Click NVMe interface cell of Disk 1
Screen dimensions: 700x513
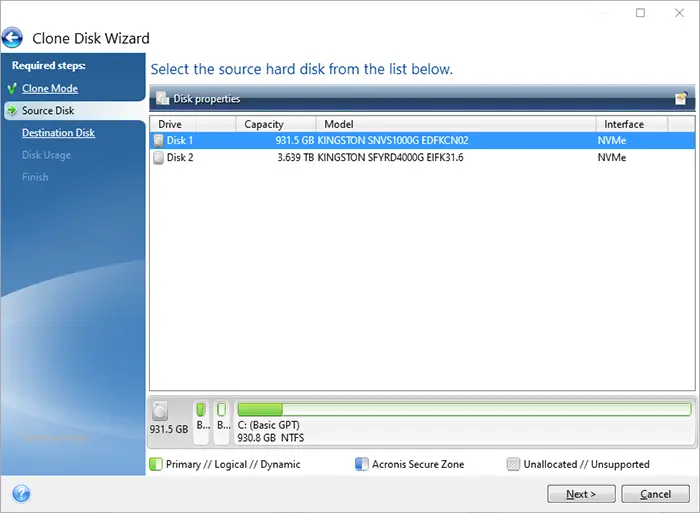[x=612, y=141]
